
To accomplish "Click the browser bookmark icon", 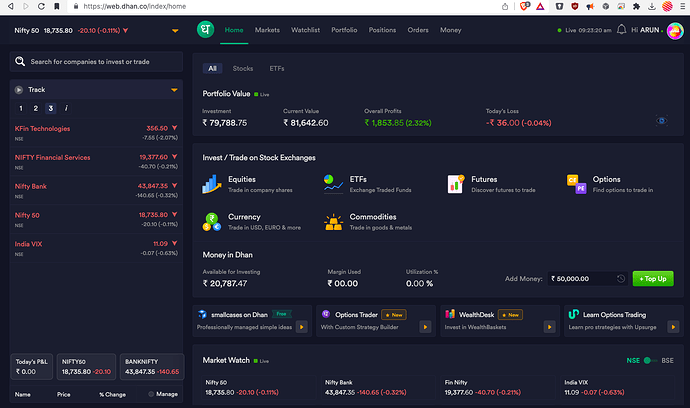I will tap(57, 6).
